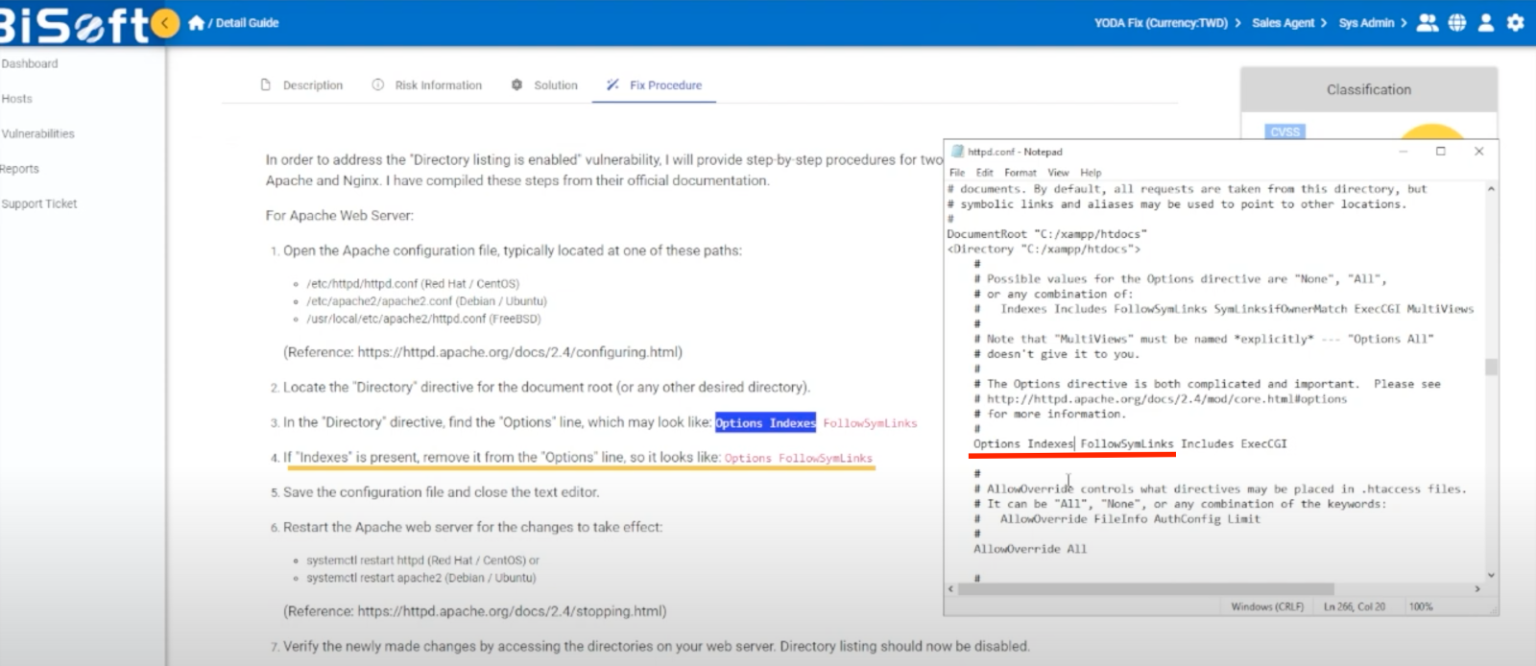The image size is (1536, 666).
Task: Click the home icon in the breadcrumb
Action: (196, 23)
